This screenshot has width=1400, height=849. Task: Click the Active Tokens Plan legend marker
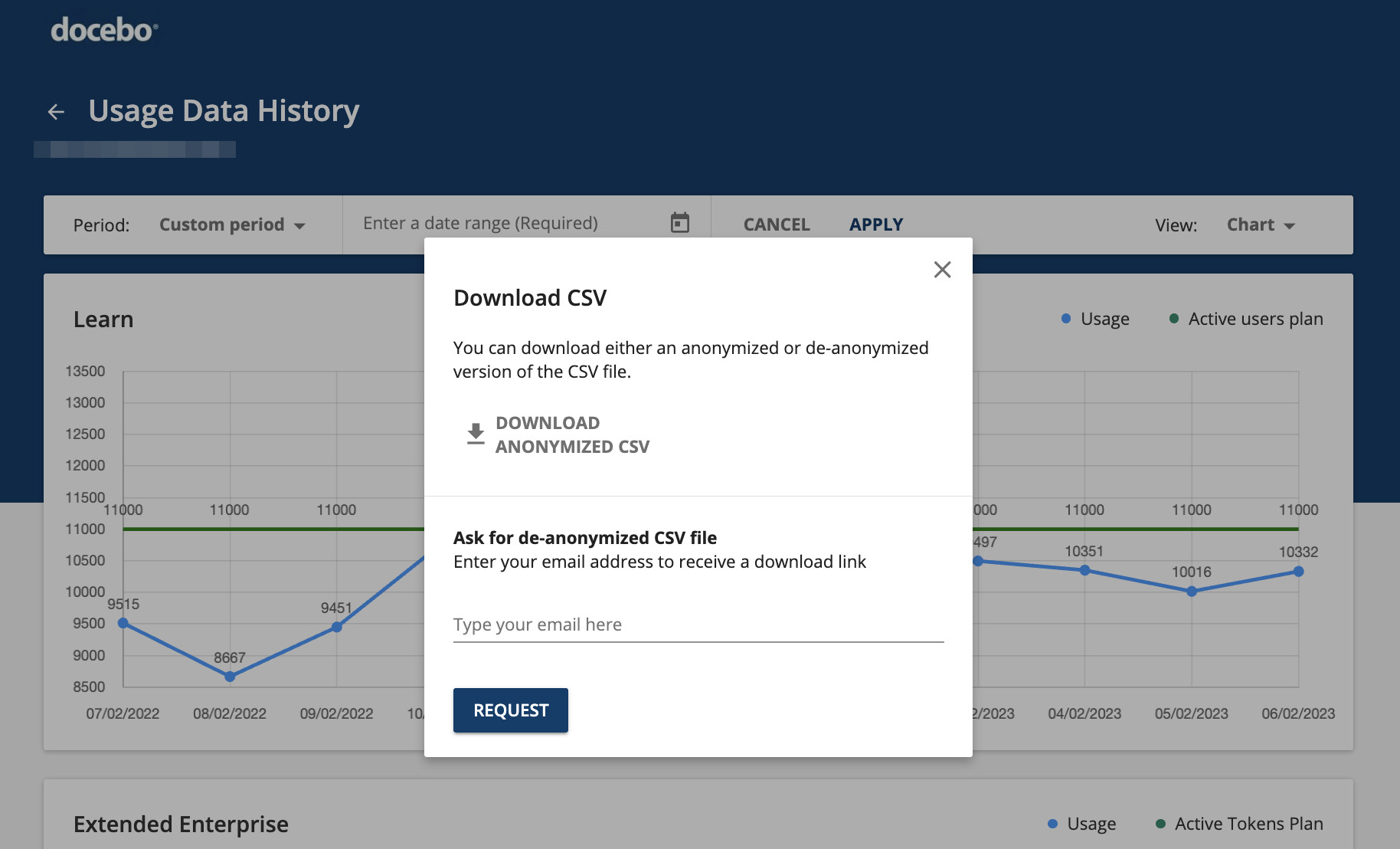point(1160,824)
